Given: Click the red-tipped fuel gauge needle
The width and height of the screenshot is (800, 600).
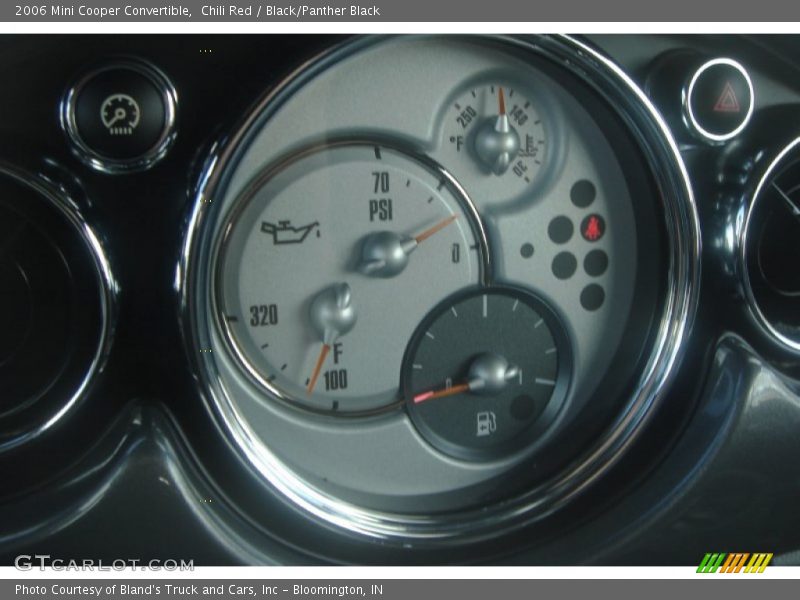Looking at the screenshot, I should point(442,392).
